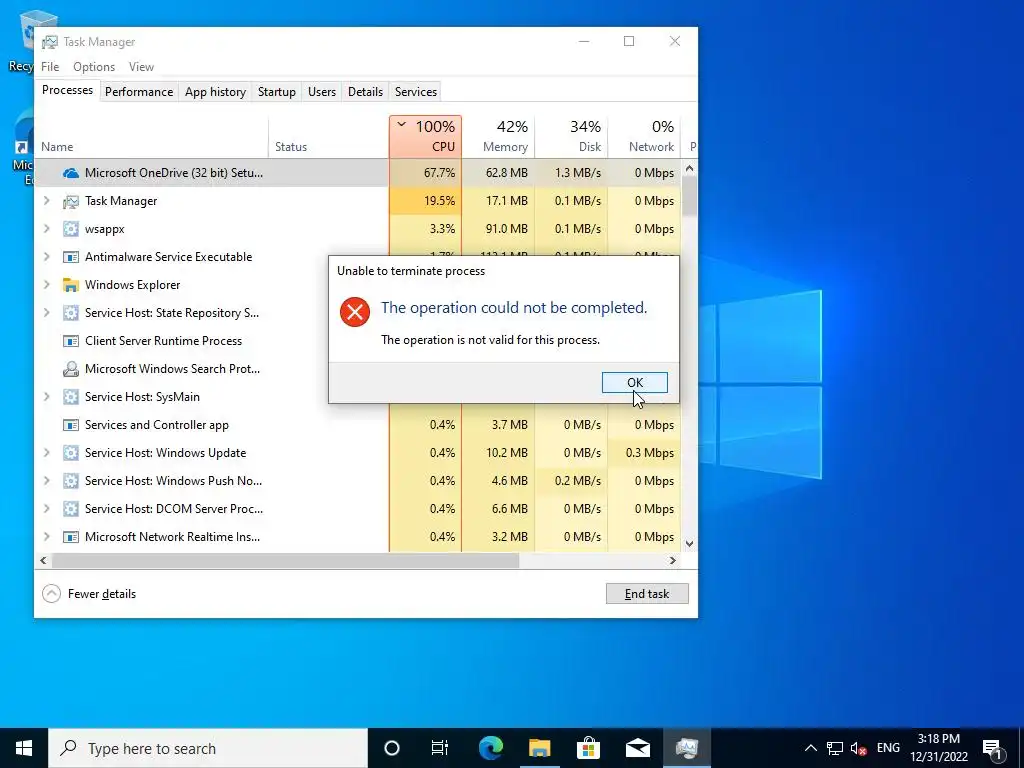Click the horizontal scrollbar left arrow
The height and width of the screenshot is (768, 1024).
pyautogui.click(x=43, y=560)
